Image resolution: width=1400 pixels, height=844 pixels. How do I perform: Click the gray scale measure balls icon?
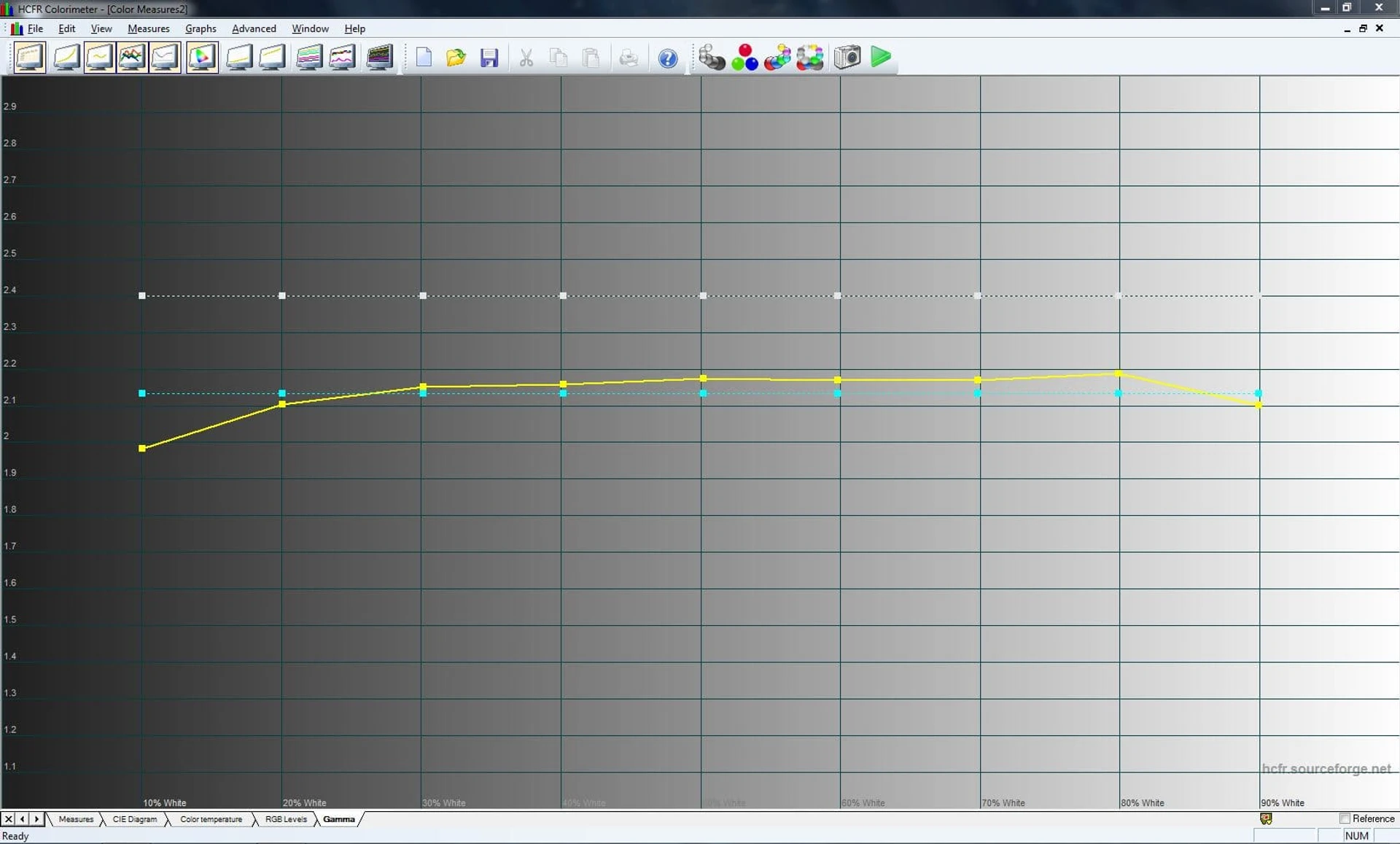(x=711, y=57)
